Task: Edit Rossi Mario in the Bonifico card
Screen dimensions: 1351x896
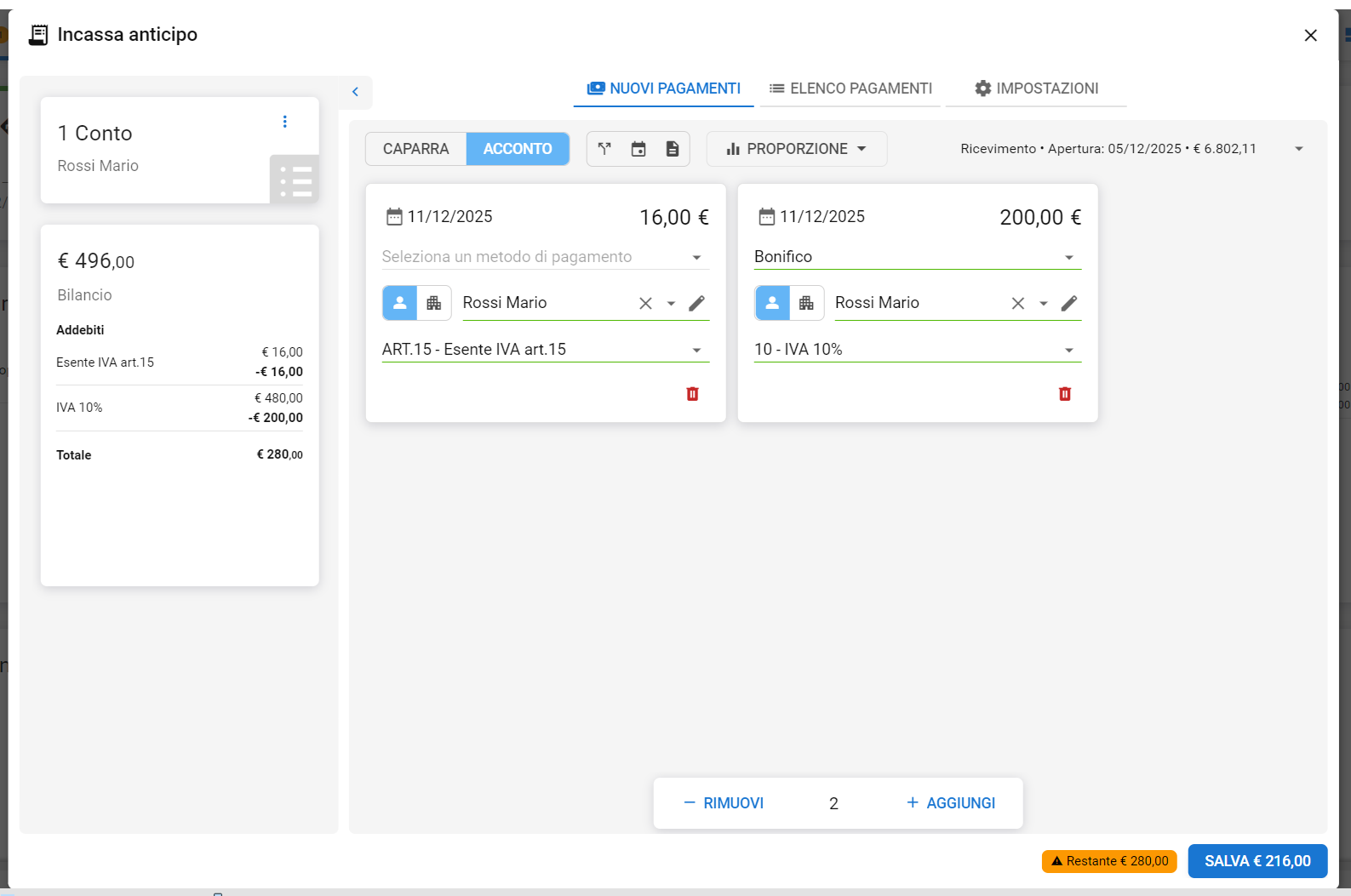Action: [1069, 304]
